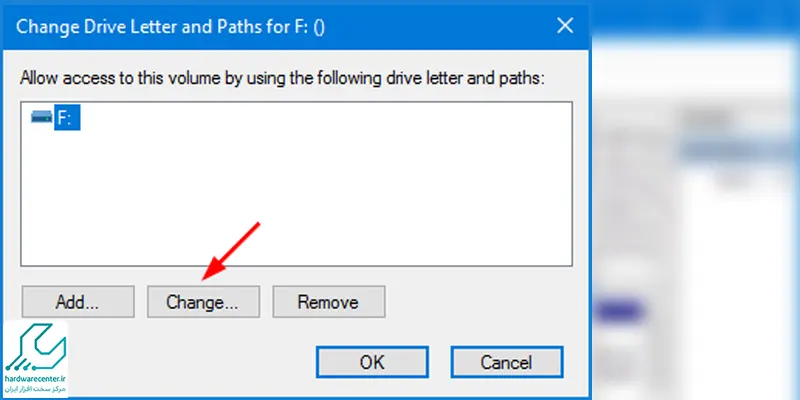
Task: Click the 'Allow access to this volume' label
Action: [283, 79]
